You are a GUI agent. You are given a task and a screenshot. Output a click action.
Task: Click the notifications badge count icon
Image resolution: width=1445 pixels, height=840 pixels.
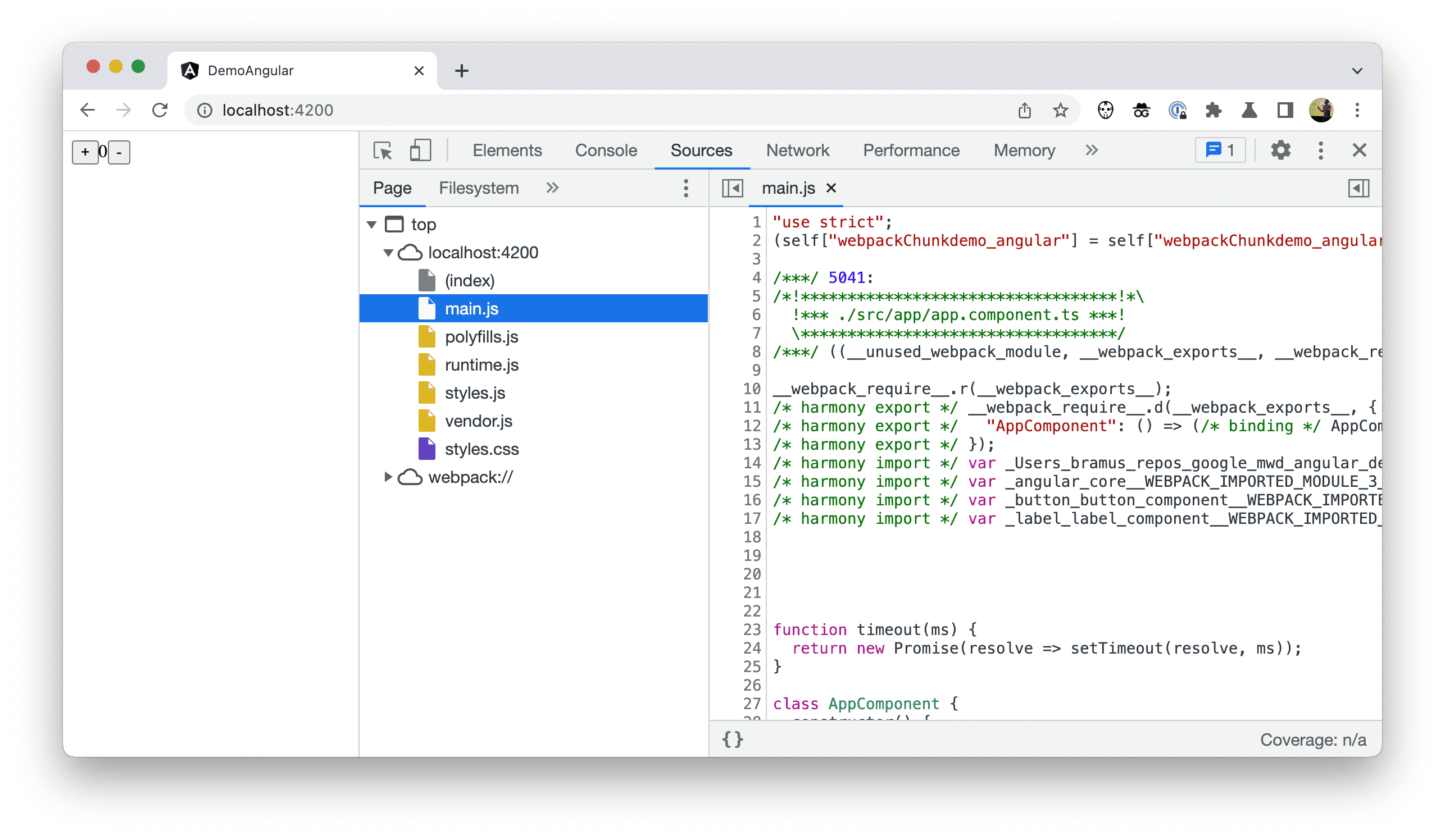coord(1220,149)
